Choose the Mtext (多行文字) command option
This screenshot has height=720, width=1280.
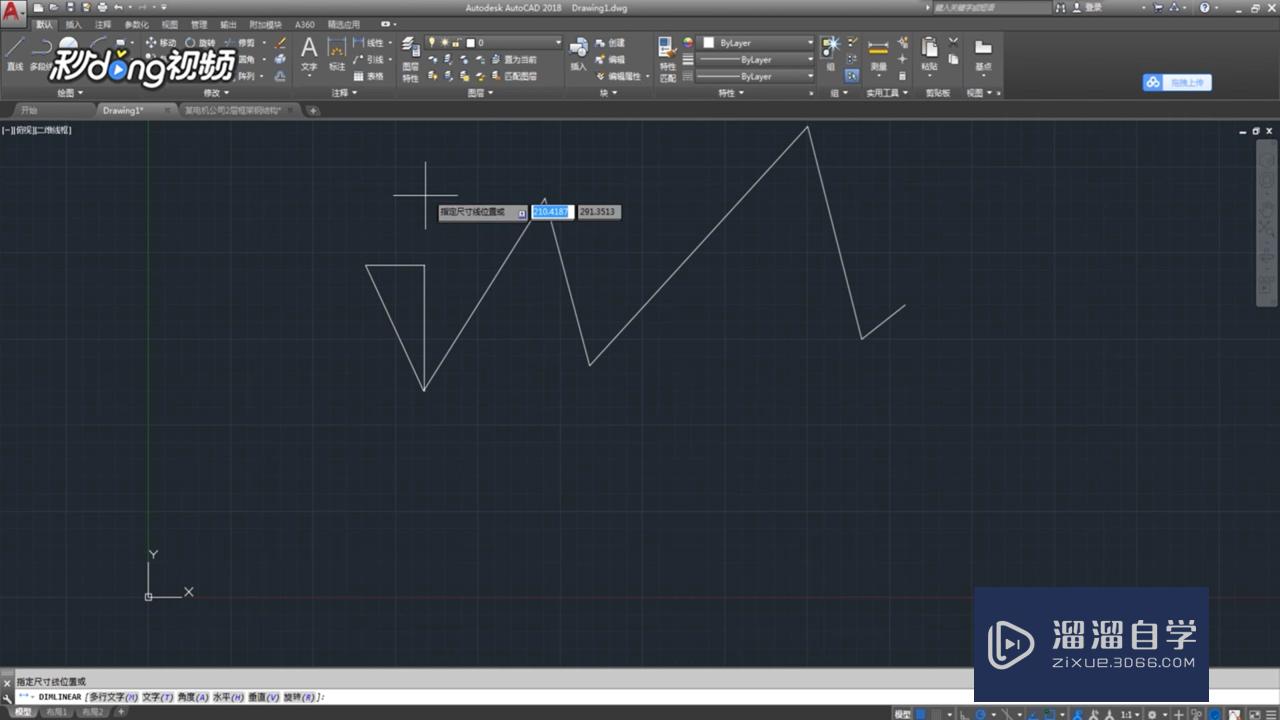click(112, 697)
